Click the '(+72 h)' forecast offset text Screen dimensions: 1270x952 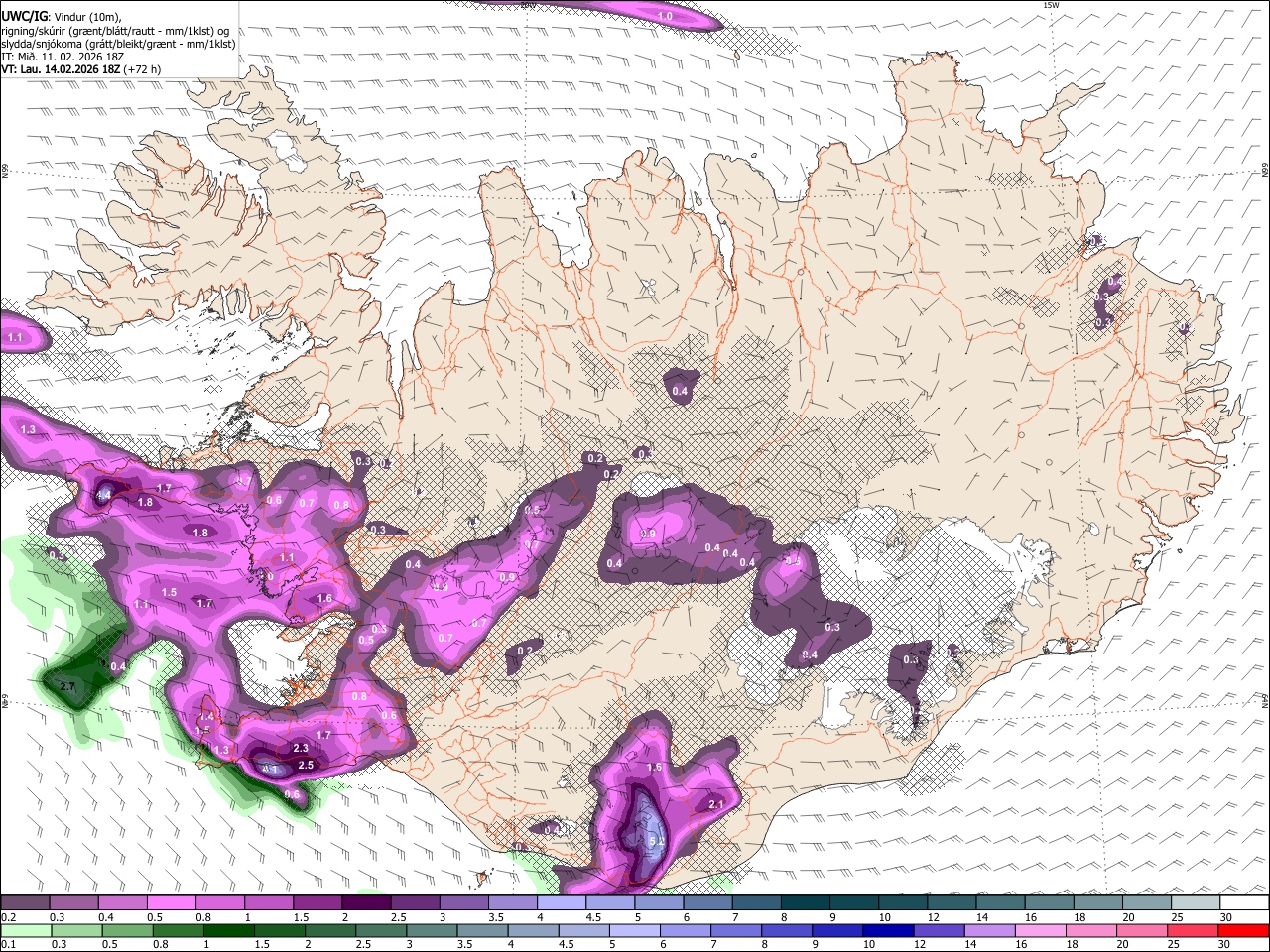pos(141,69)
